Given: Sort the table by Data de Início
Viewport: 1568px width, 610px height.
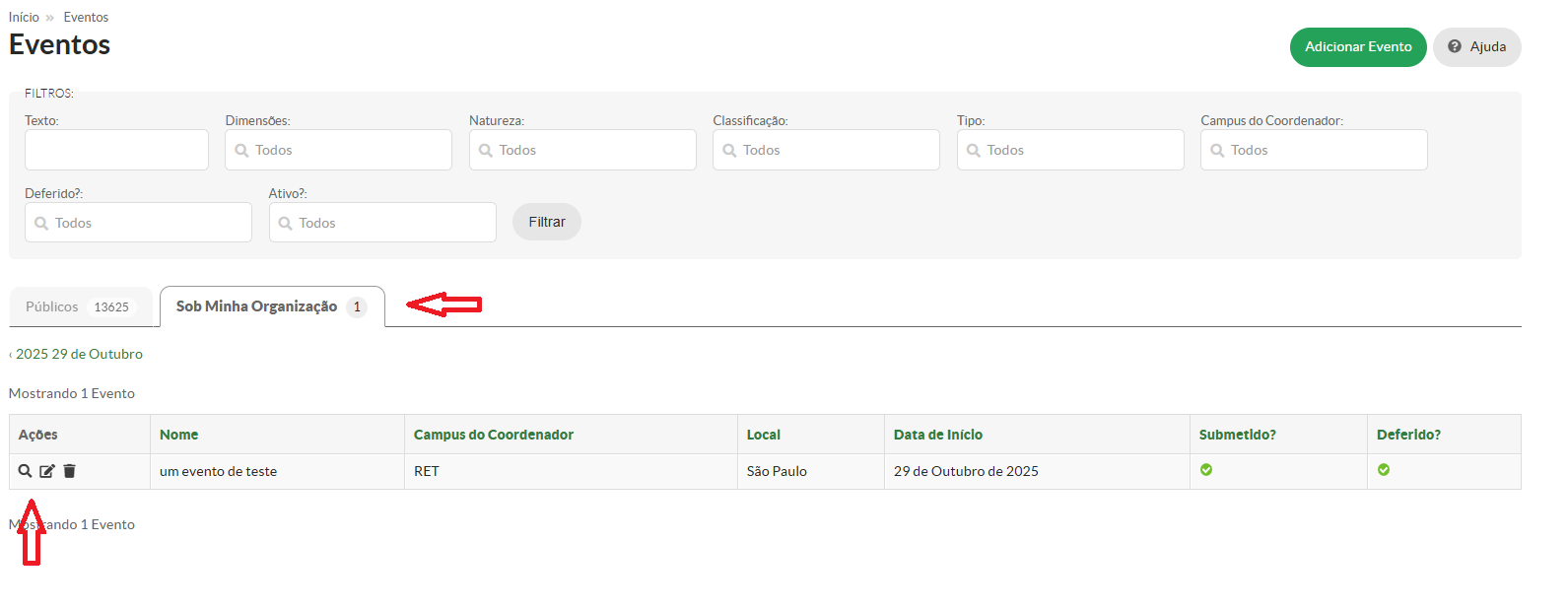Looking at the screenshot, I should click(x=938, y=435).
